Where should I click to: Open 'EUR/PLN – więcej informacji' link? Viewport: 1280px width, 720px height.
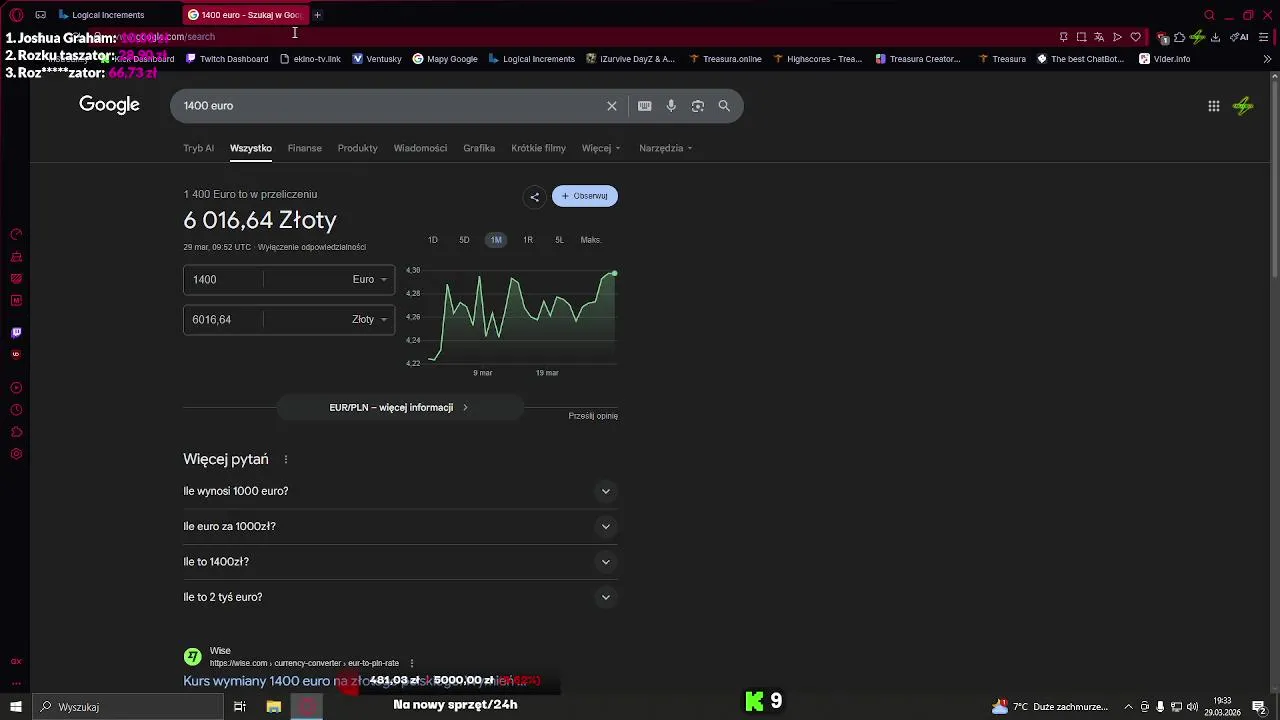tap(399, 408)
